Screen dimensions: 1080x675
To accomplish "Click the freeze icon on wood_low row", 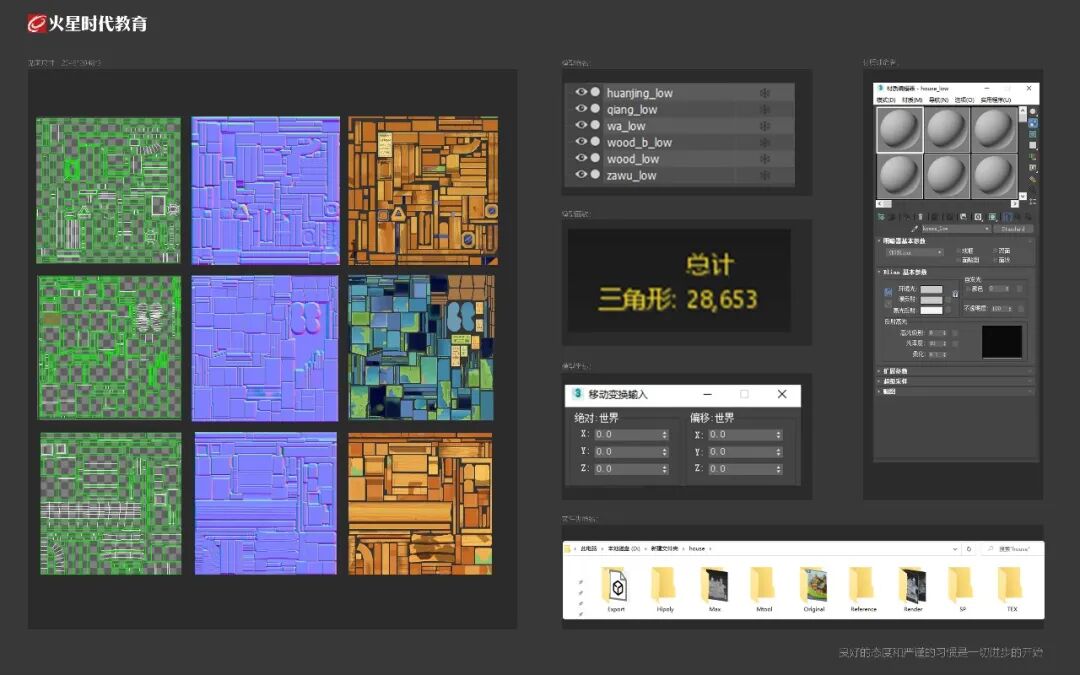I will (x=765, y=158).
